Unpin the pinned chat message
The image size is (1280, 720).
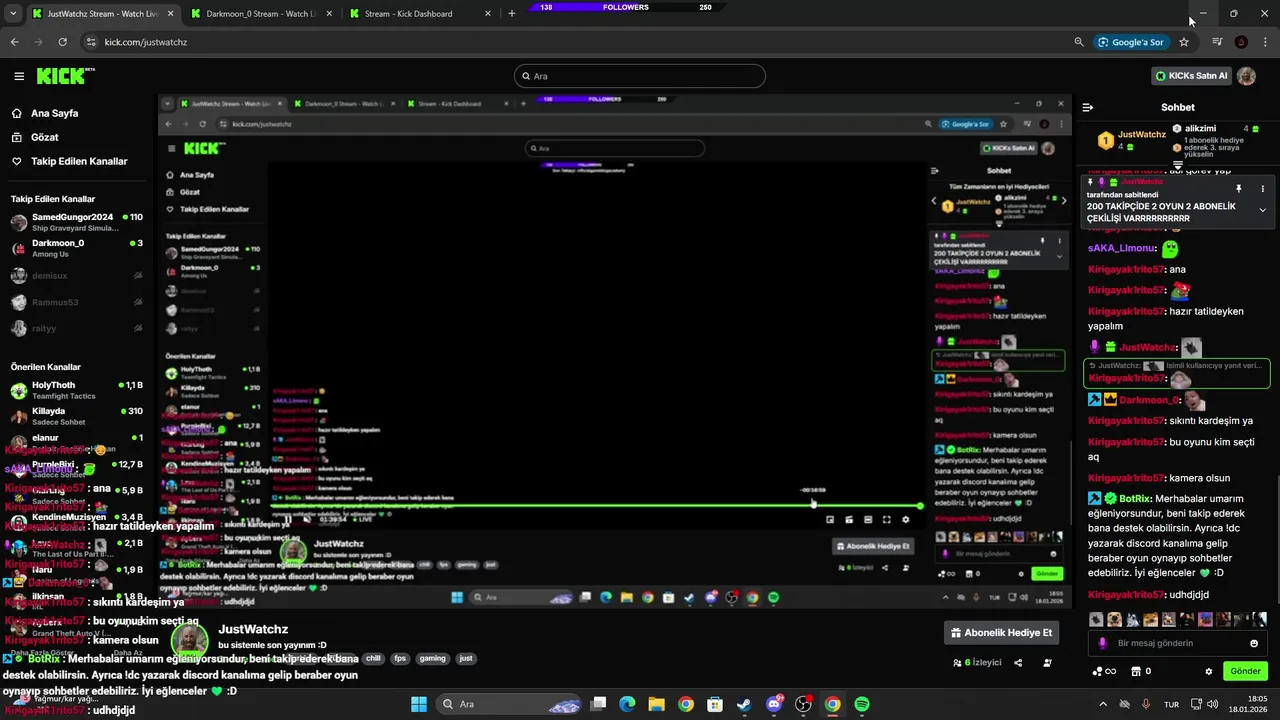[x=1238, y=189]
